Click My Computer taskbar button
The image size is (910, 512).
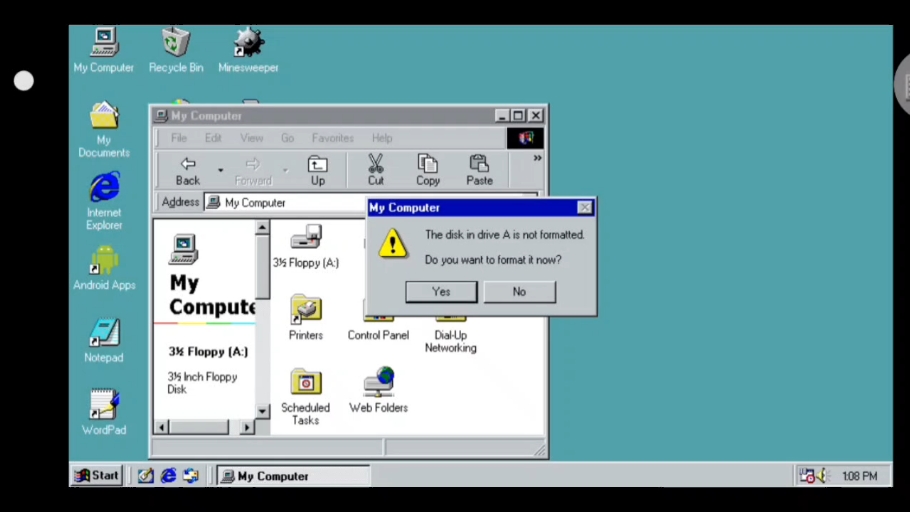click(294, 476)
